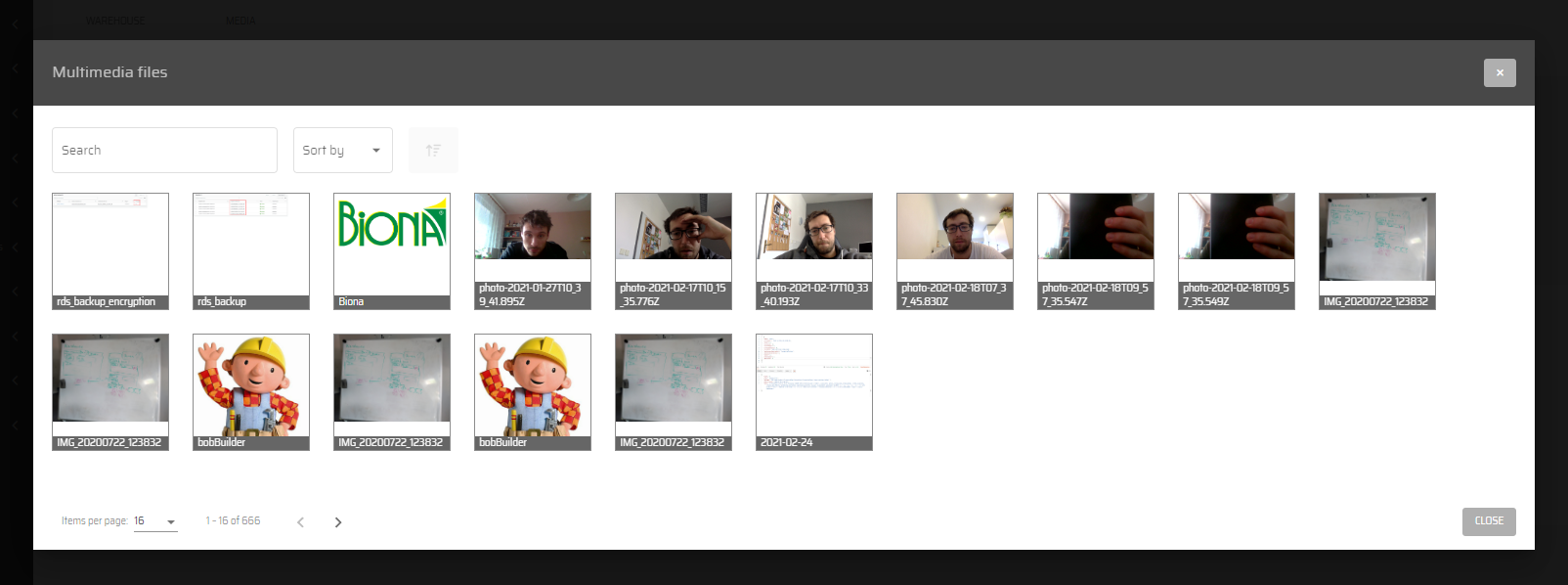Close dialog with the X icon

pyautogui.click(x=1499, y=73)
